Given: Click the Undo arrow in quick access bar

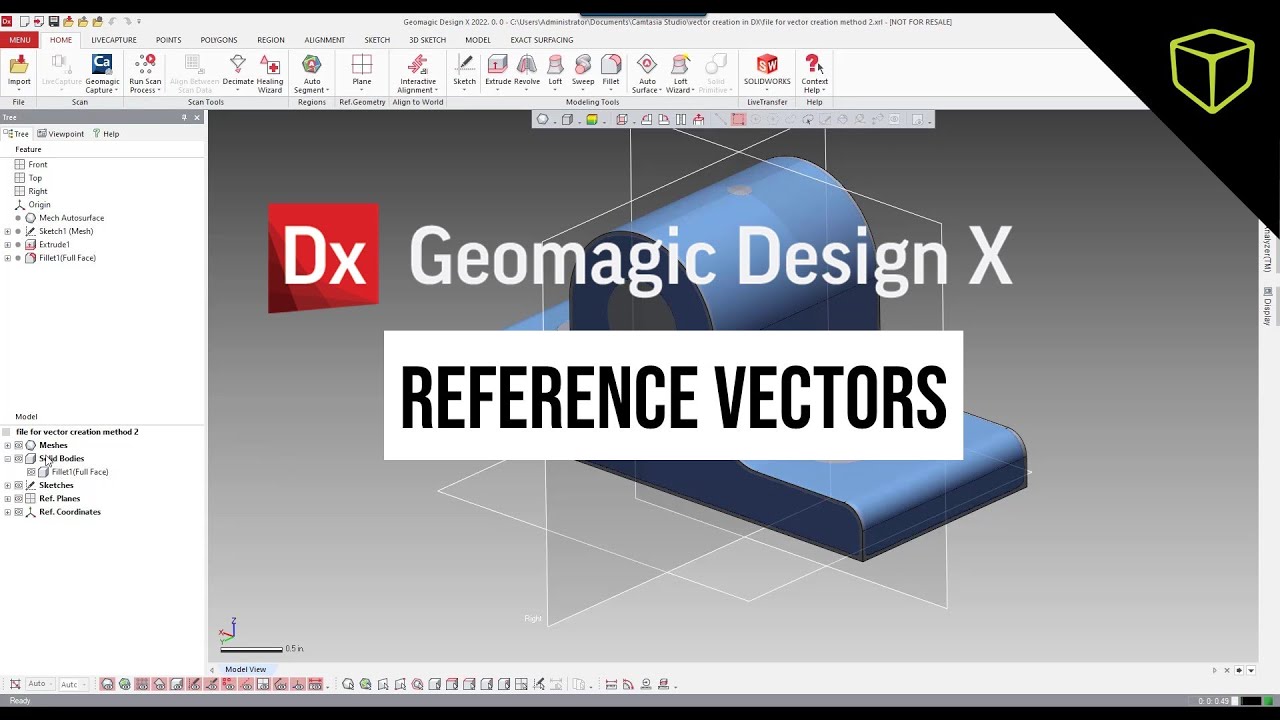Looking at the screenshot, I should tap(112, 21).
